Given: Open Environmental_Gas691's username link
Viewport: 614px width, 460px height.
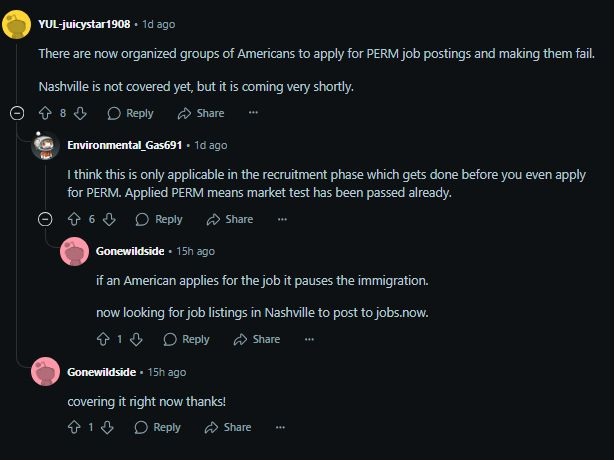Looking at the screenshot, I should coord(124,145).
